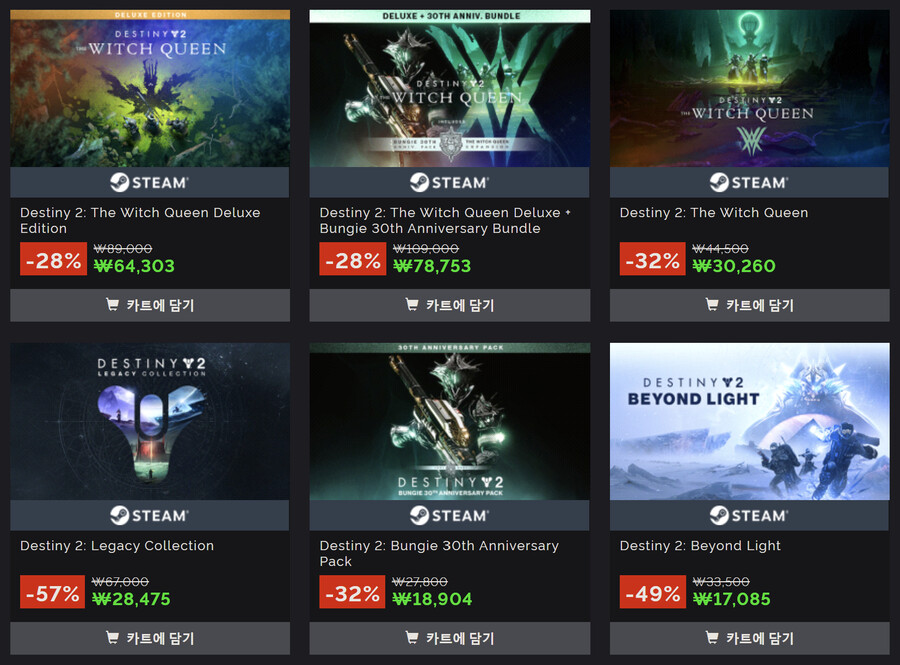Click the Steam logo under Legacy Collection

149,515
